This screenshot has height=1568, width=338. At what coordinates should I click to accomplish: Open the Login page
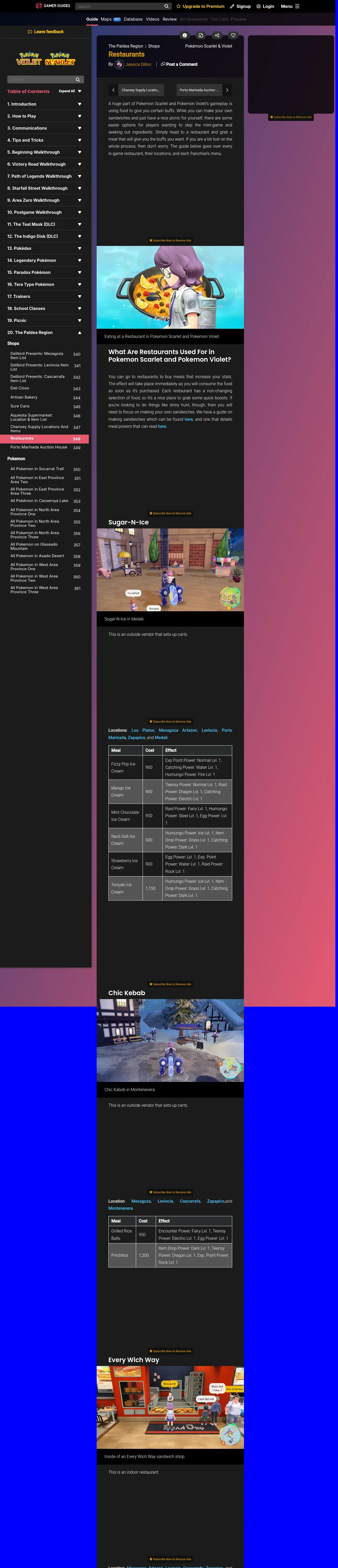(x=265, y=6)
